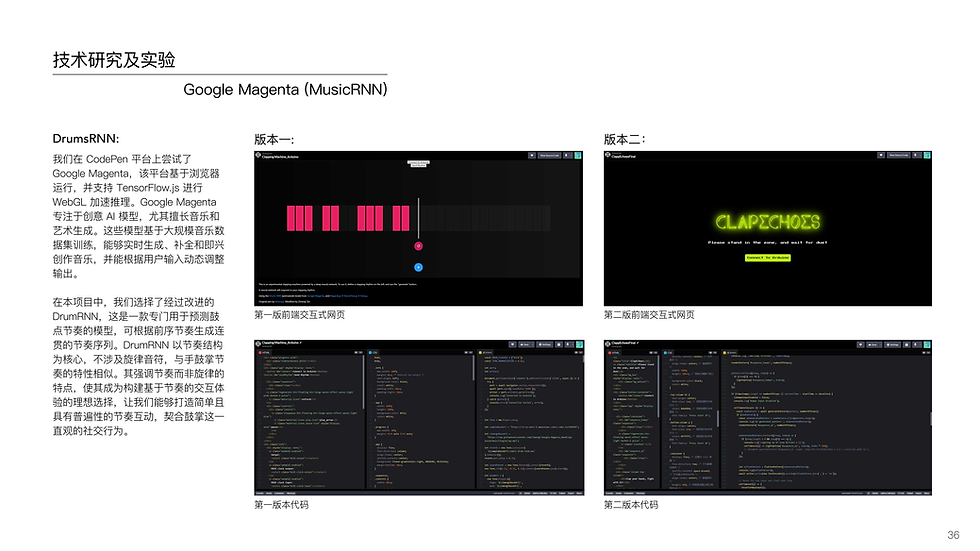Viewport: 980px width, 551px height.
Task: Click CSS panel scrollbar in first version code
Action: [473, 369]
